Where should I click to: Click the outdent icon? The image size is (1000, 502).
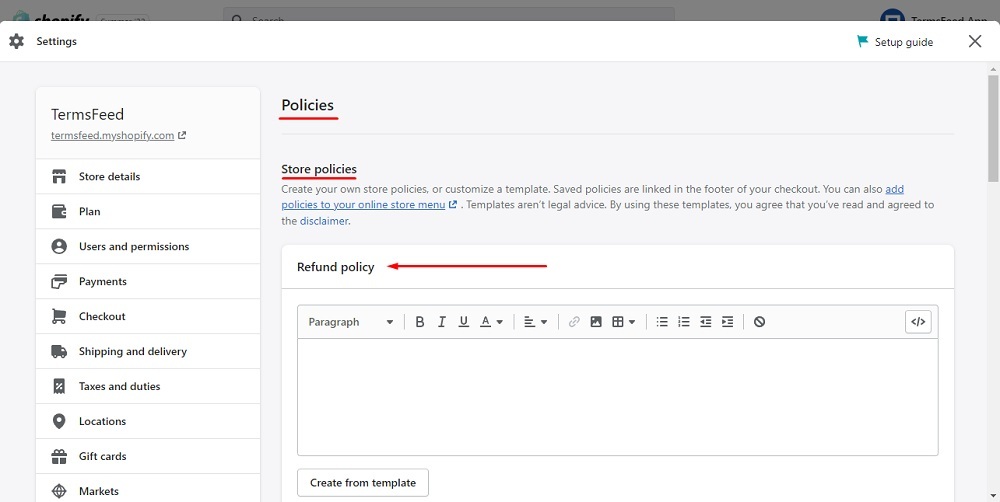(705, 322)
